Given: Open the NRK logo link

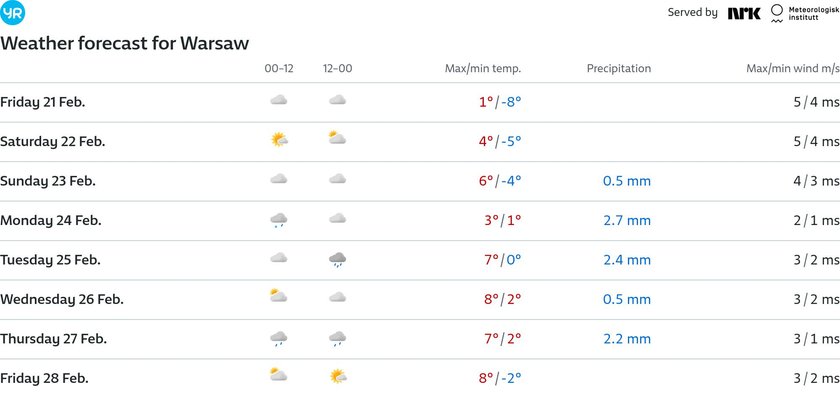Looking at the screenshot, I should point(744,13).
